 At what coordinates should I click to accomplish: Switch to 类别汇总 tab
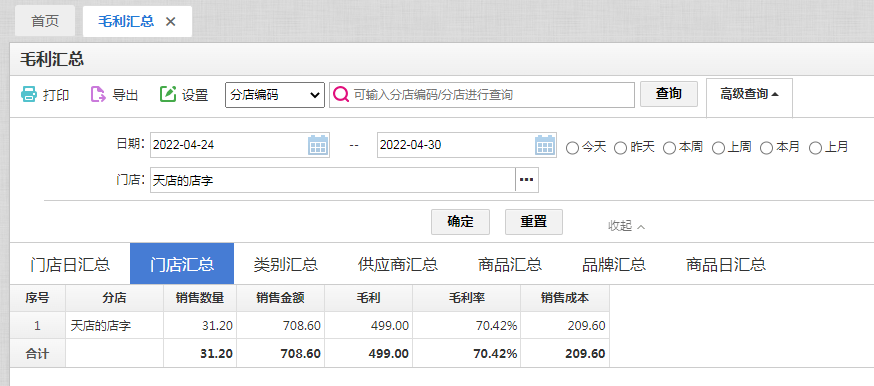(x=285, y=264)
